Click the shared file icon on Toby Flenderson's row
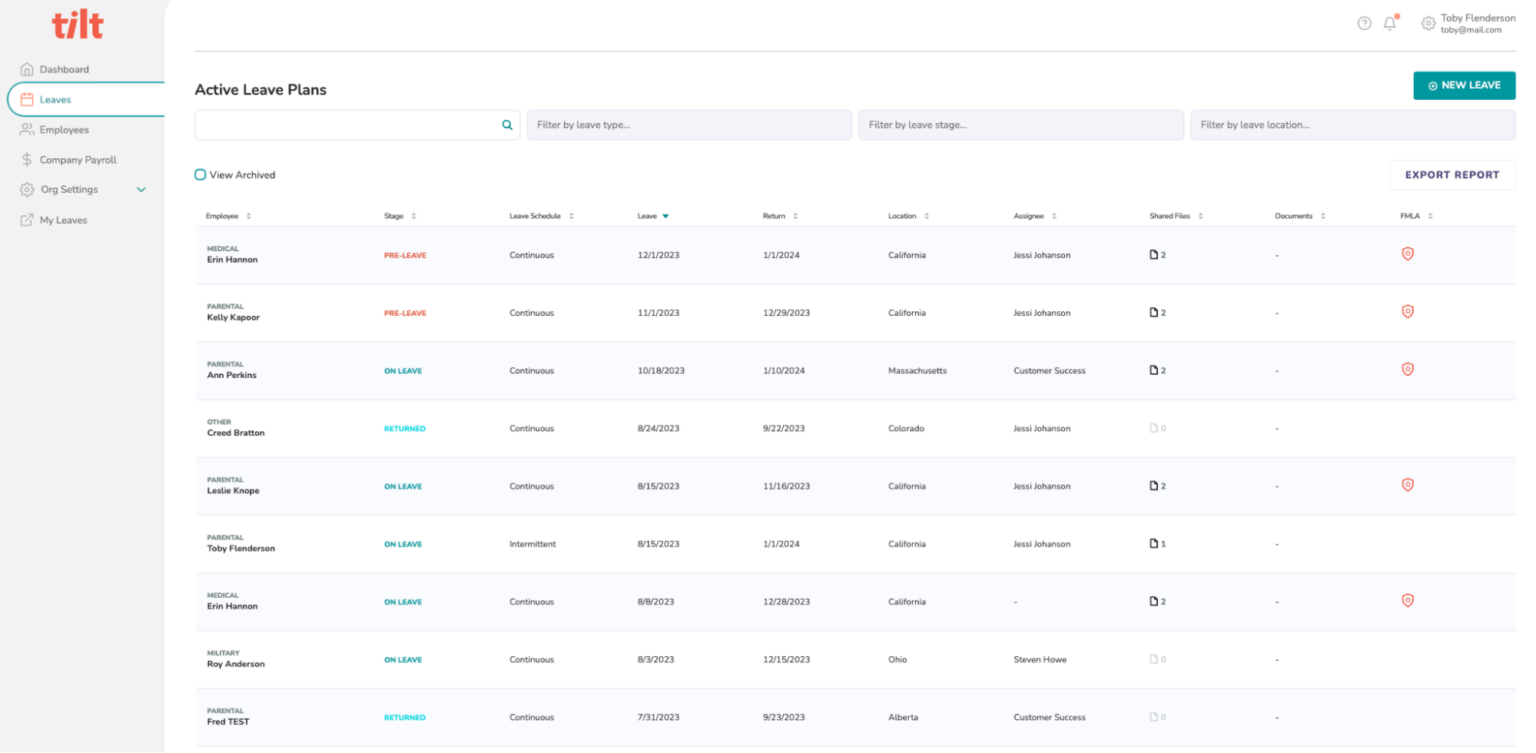Viewport: 1536px width, 753px height. (1154, 543)
